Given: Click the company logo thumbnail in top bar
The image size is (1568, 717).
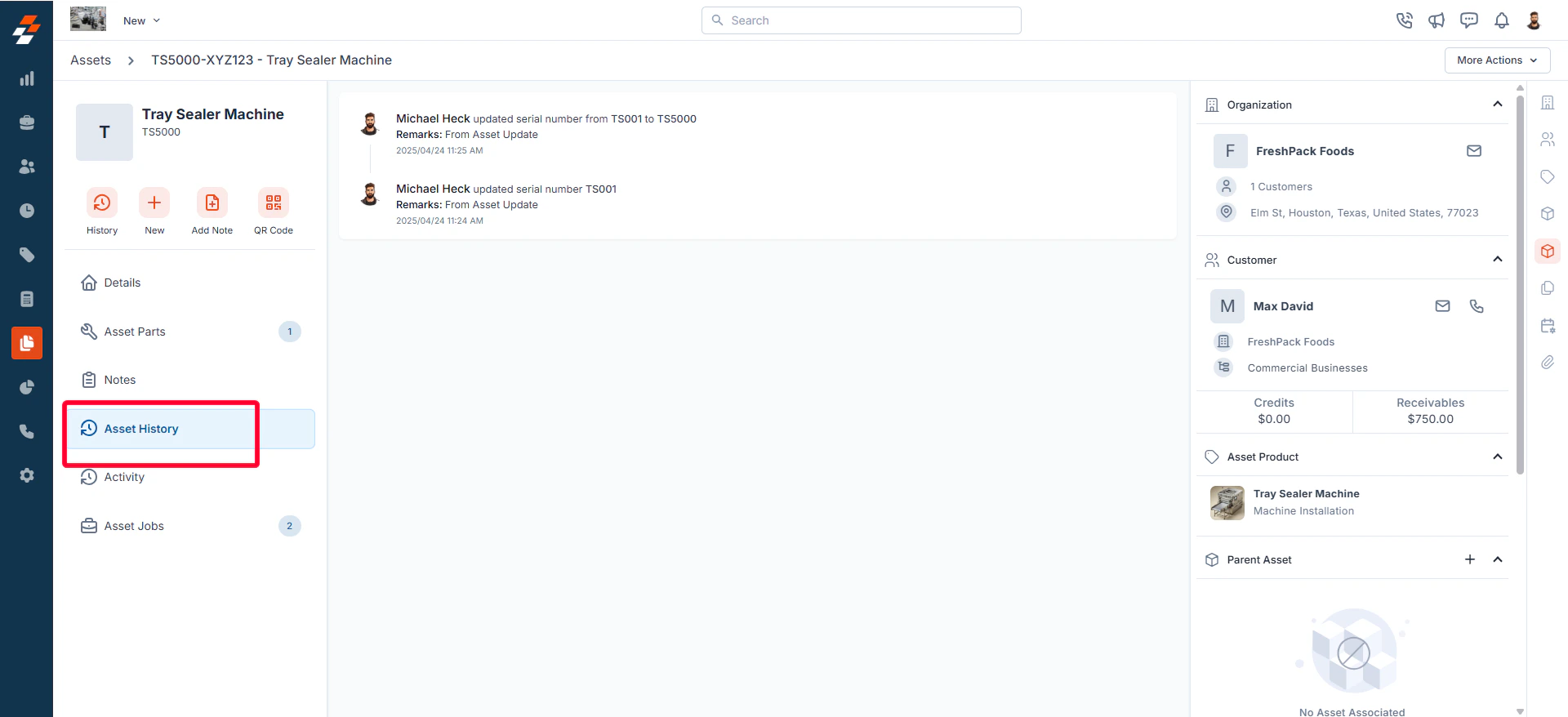Looking at the screenshot, I should [88, 19].
